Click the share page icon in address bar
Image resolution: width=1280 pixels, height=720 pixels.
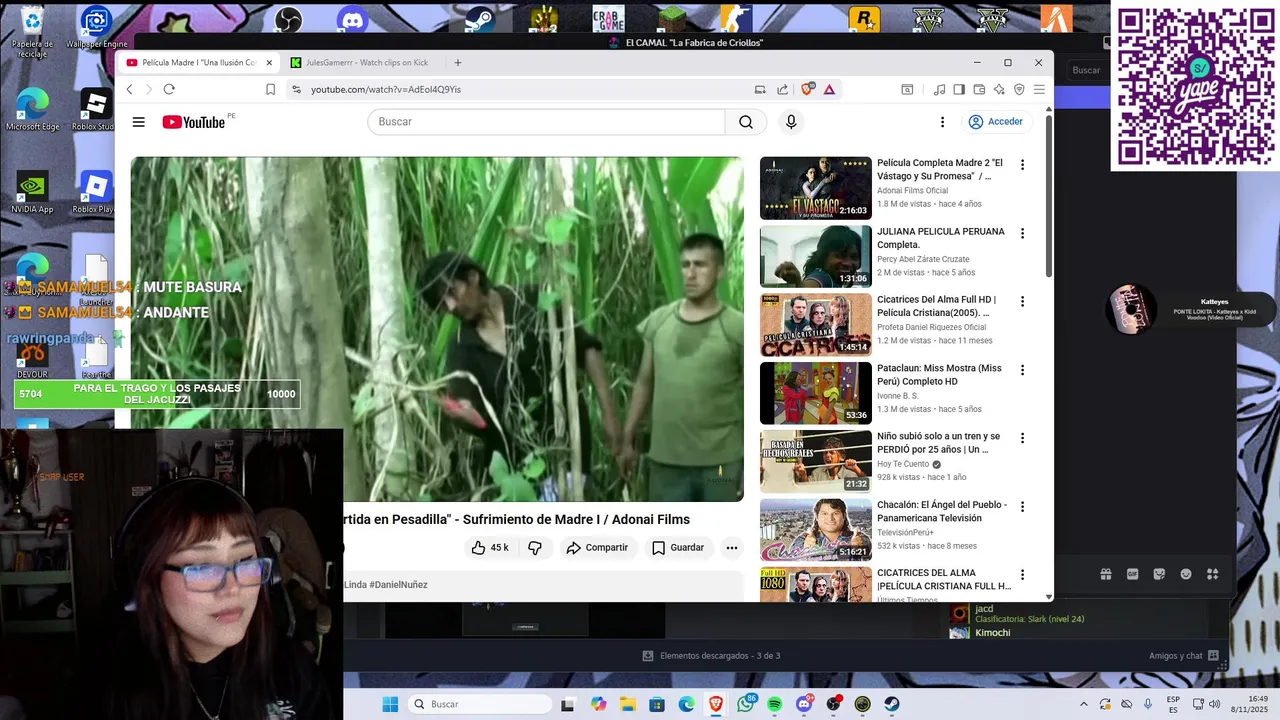tap(782, 89)
